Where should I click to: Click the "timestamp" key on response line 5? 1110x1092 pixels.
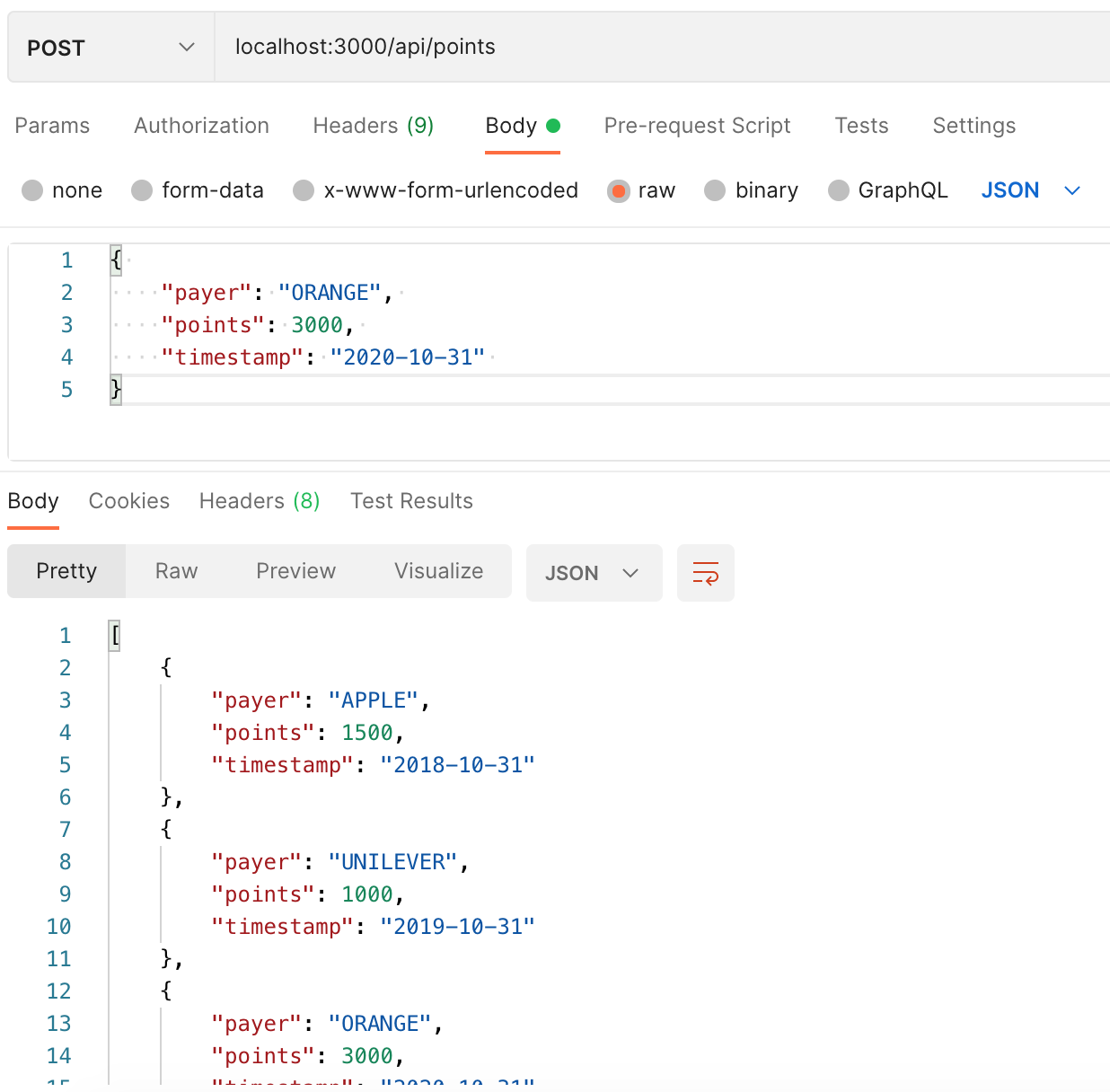click(283, 765)
